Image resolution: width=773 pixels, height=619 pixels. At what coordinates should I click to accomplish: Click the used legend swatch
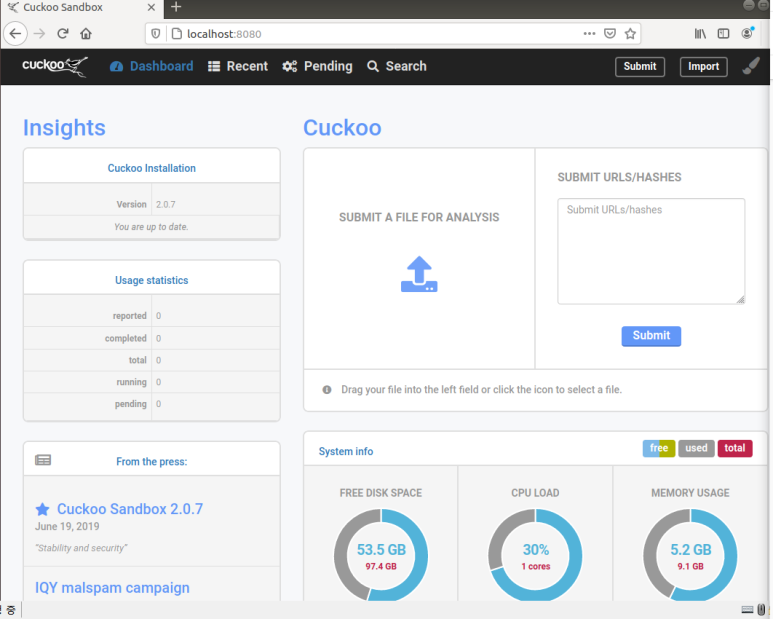(696, 448)
